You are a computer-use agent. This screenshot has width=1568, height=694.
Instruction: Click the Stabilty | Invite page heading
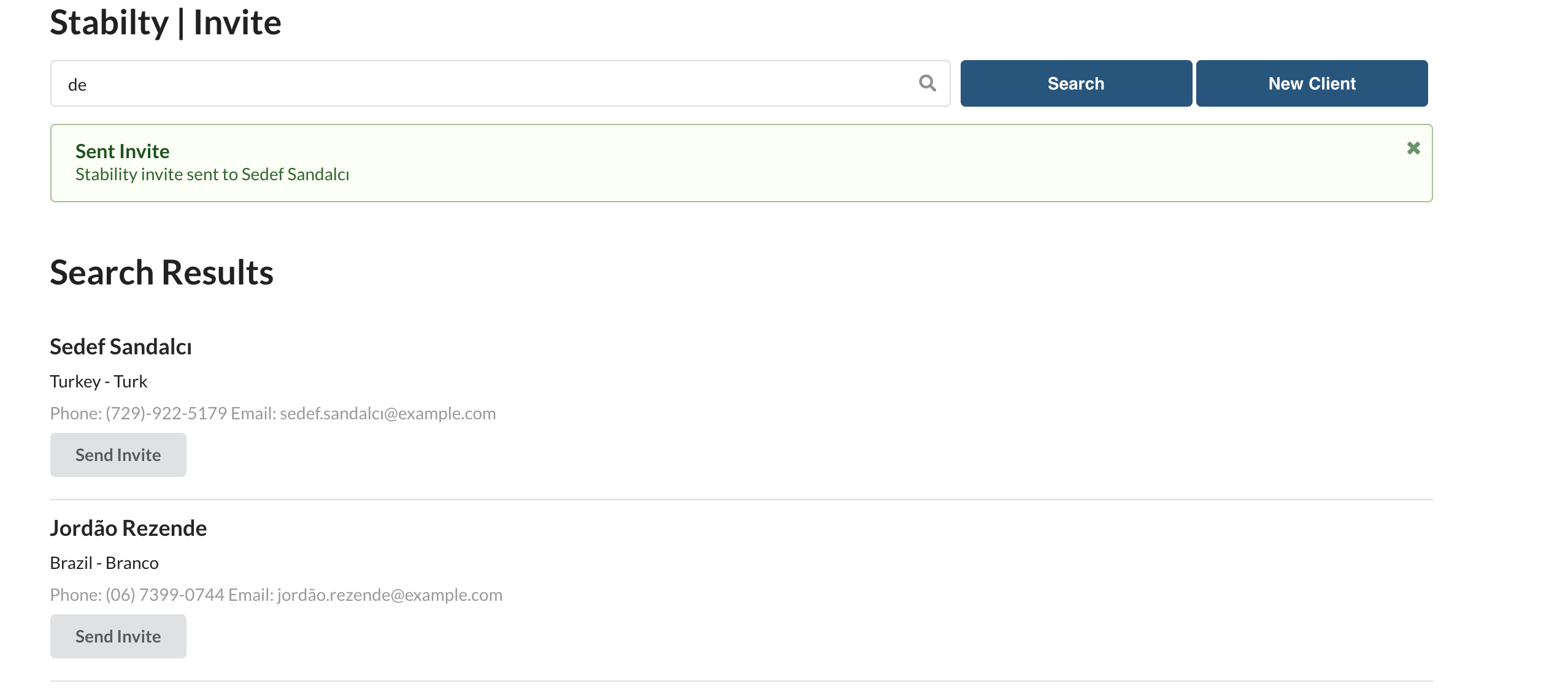pyautogui.click(x=166, y=23)
